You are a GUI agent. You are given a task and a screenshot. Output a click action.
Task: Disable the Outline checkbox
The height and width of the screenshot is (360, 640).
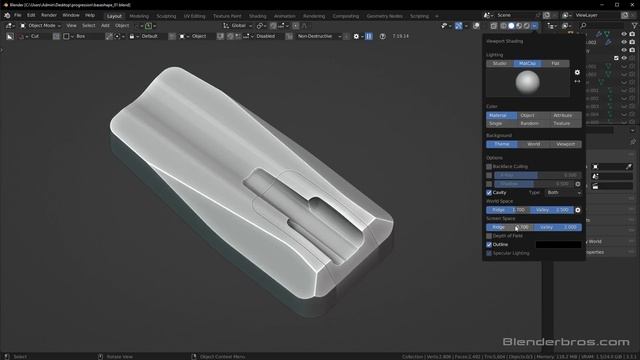pos(489,244)
